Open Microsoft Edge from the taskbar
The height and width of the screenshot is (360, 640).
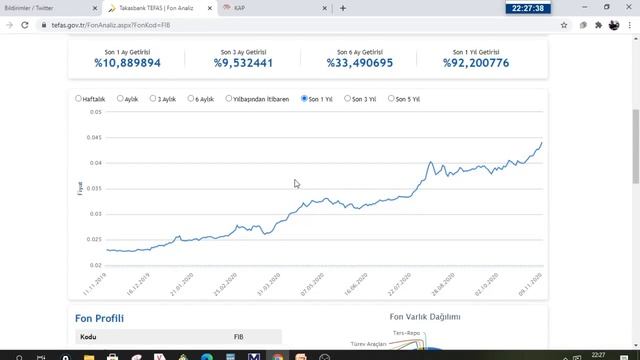[207, 357]
